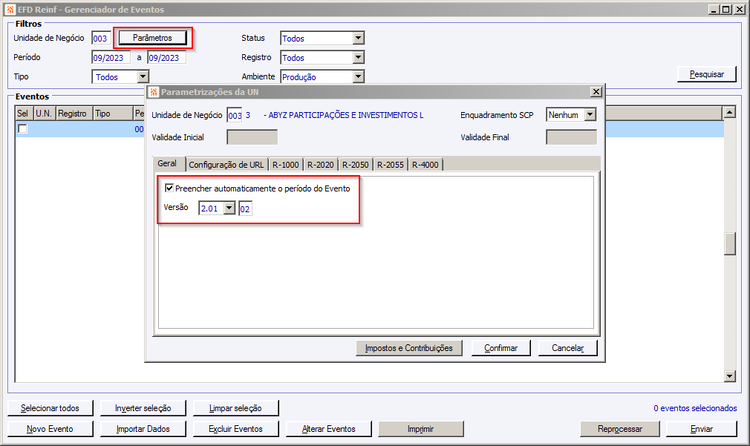Close the EFD Reinf main window
Screen dimensions: 750x446
[x=739, y=9]
